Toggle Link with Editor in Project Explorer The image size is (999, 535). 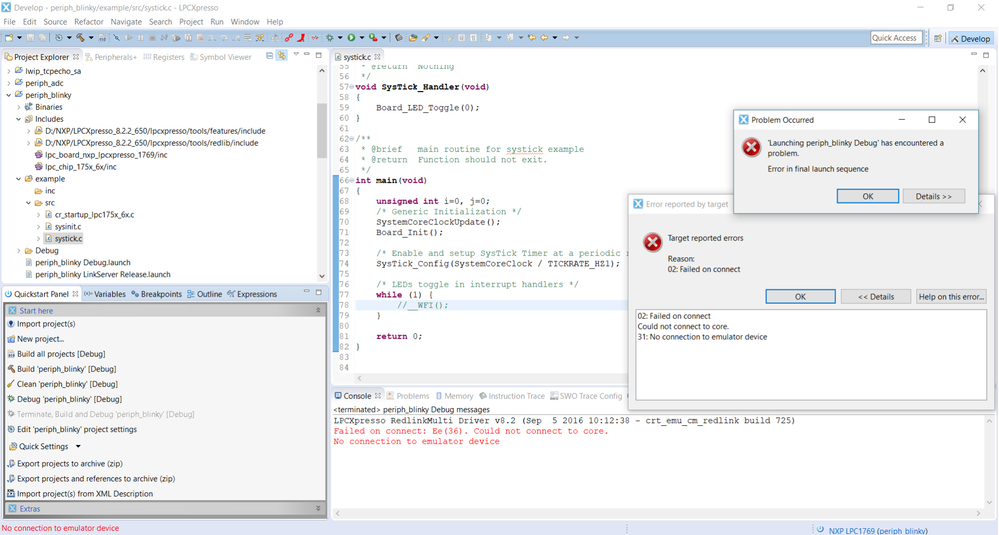[282, 56]
